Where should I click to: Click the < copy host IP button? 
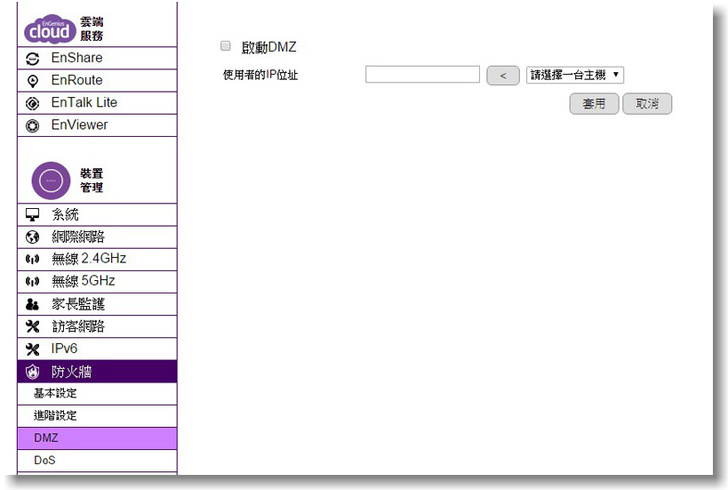(502, 75)
